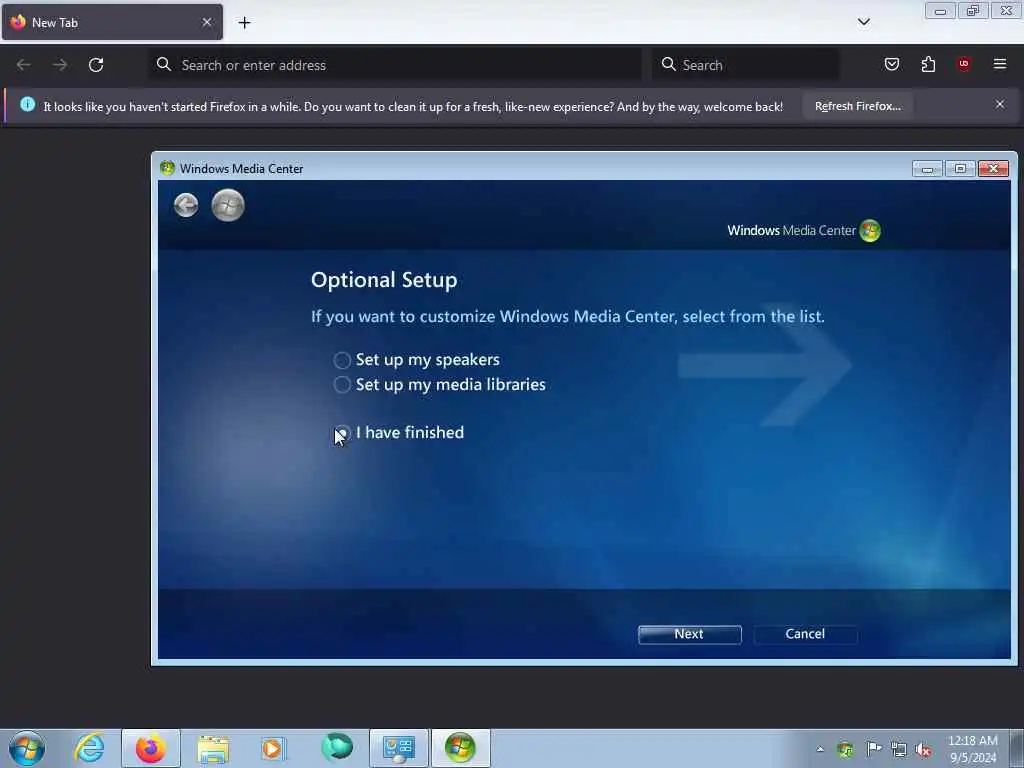Click the muted volume tray icon
The height and width of the screenshot is (768, 1024).
(923, 749)
